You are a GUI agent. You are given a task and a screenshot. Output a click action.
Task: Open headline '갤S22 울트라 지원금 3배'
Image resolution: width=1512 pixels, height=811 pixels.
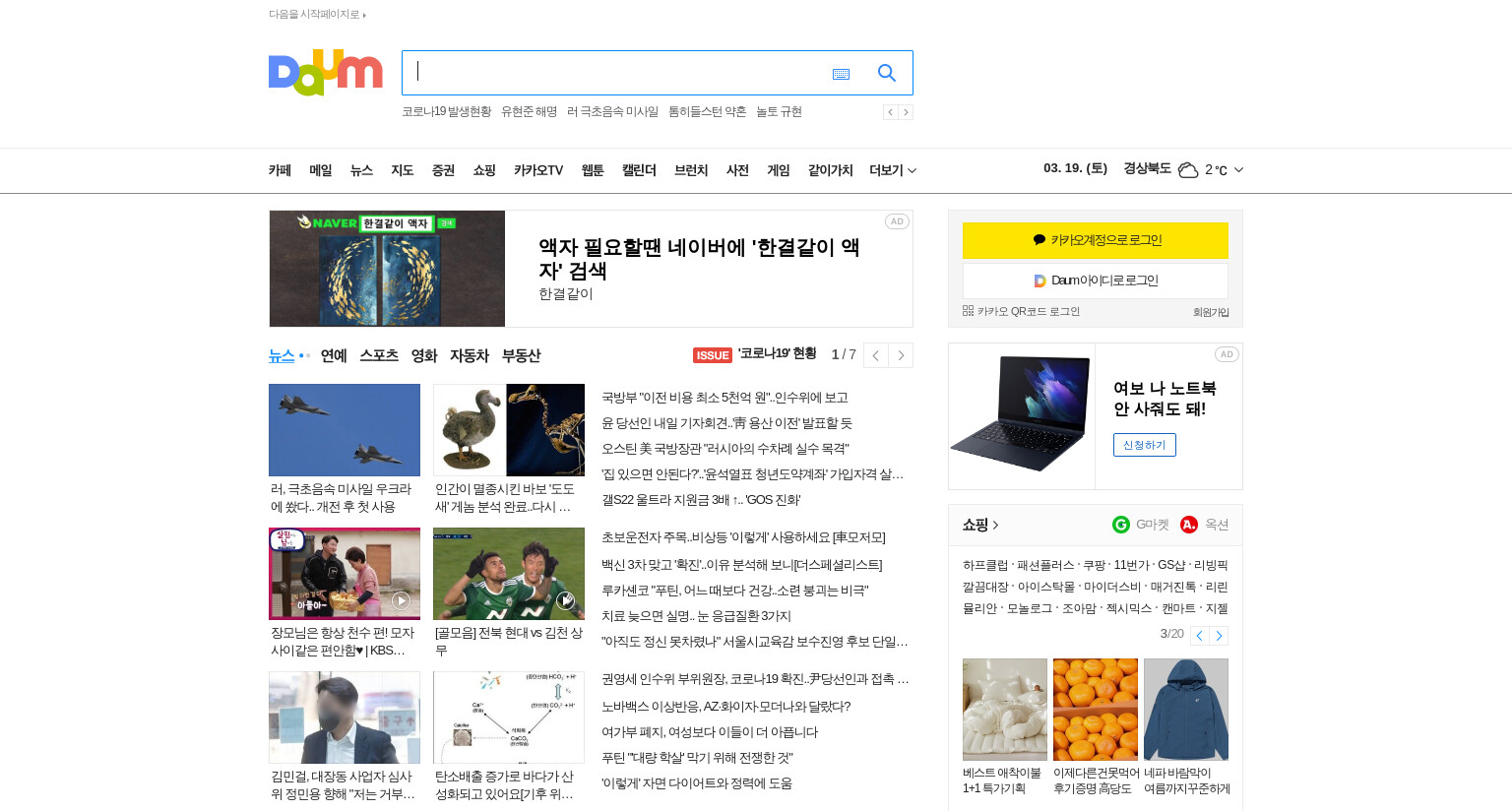point(701,500)
